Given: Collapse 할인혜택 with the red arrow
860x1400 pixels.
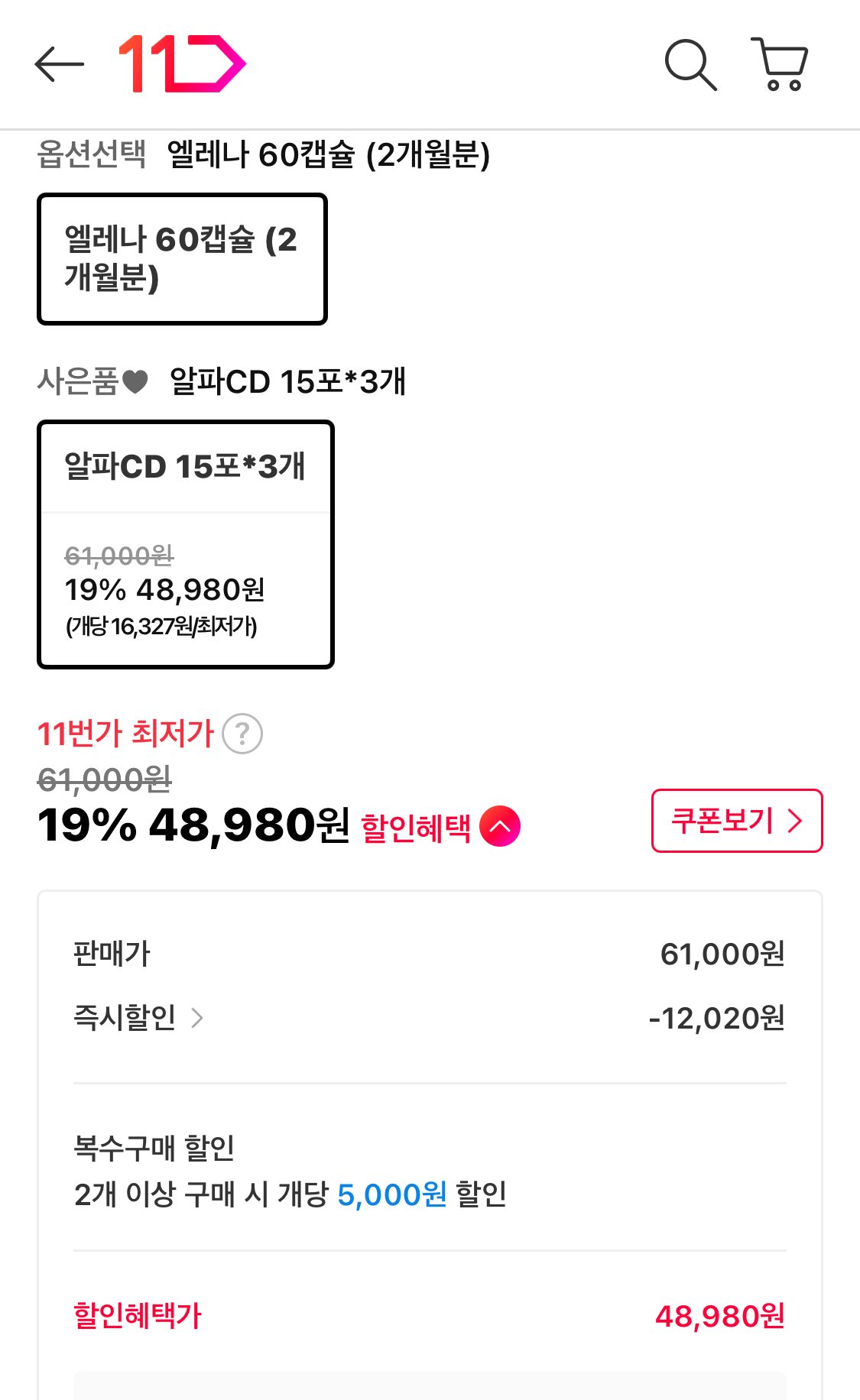Looking at the screenshot, I should (500, 827).
